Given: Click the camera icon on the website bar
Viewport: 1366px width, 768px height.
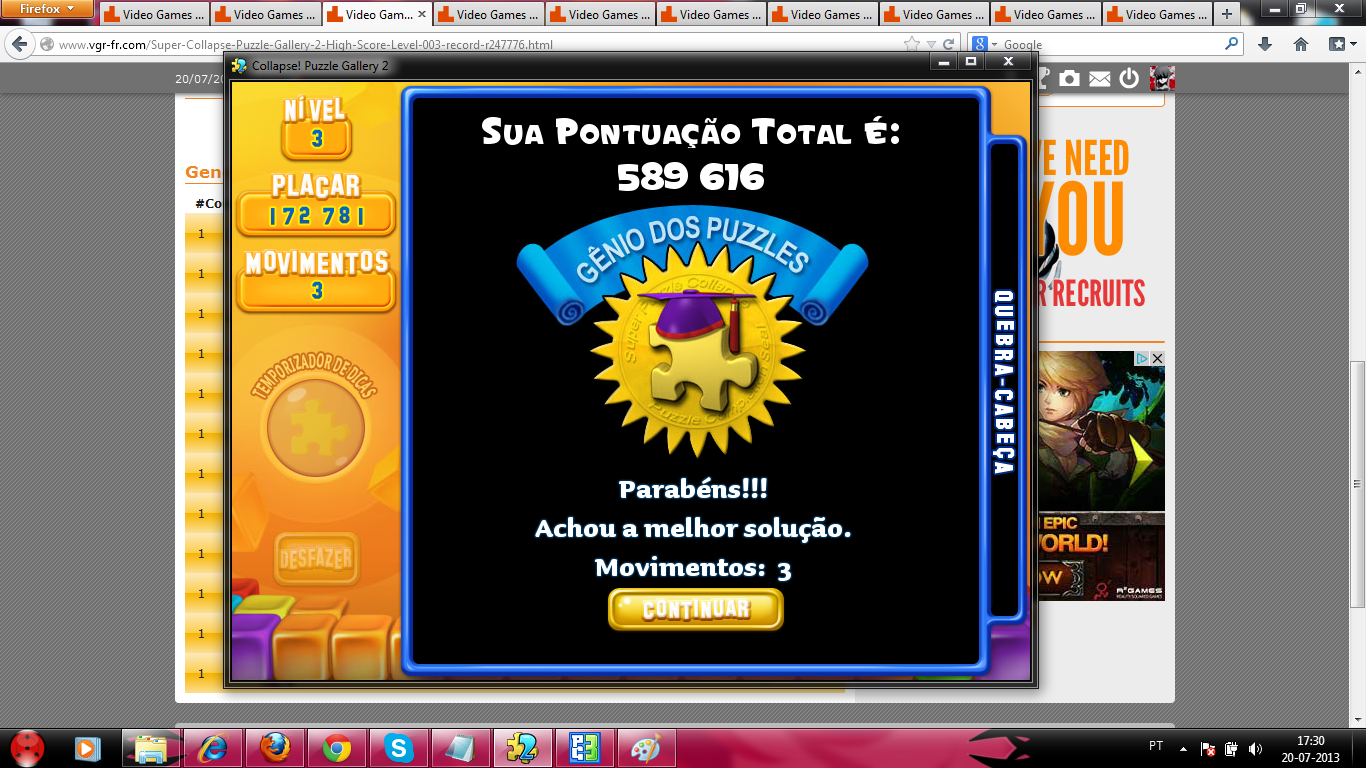Looking at the screenshot, I should 1070,78.
